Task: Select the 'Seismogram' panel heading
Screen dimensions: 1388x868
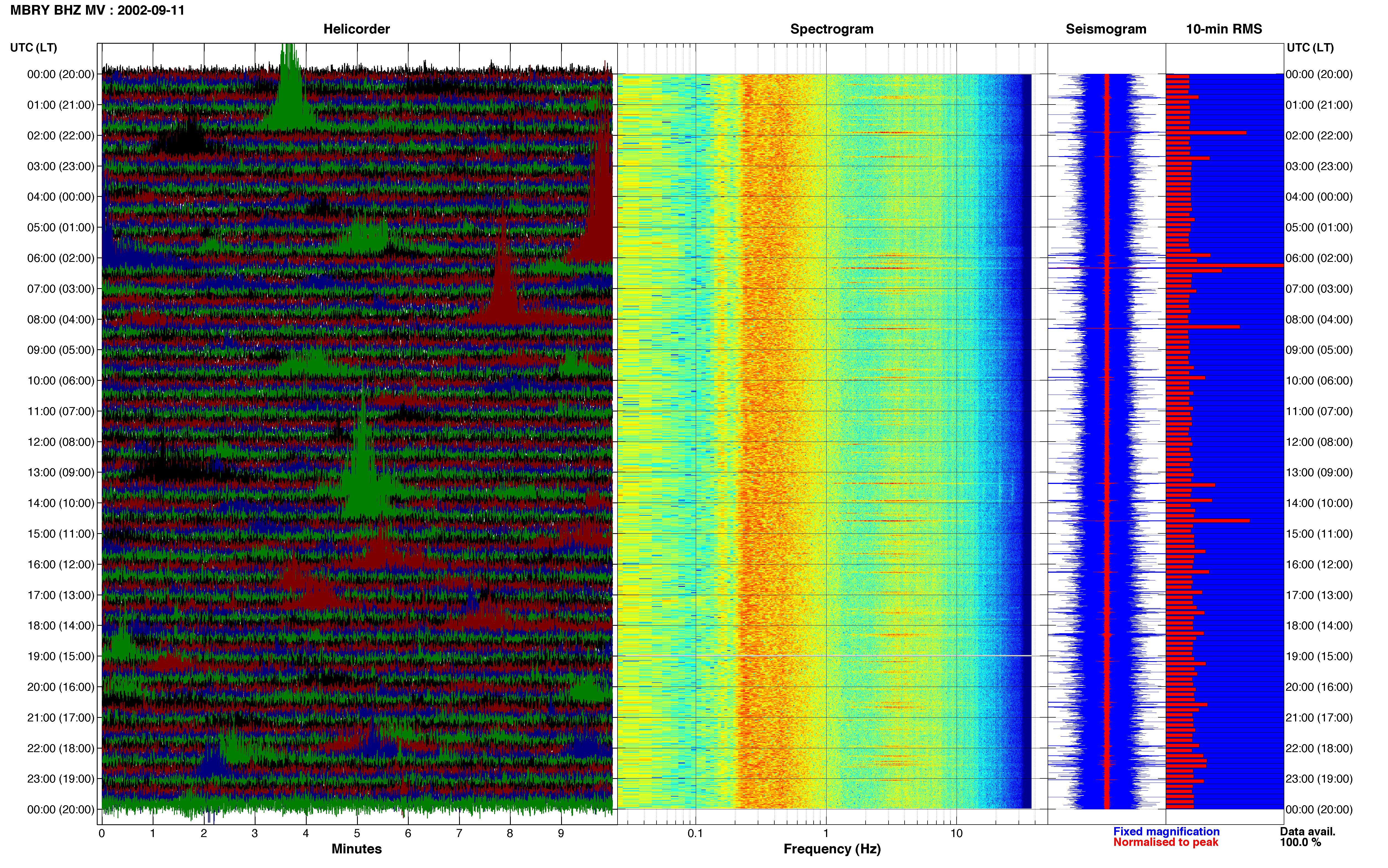Action: click(1106, 29)
